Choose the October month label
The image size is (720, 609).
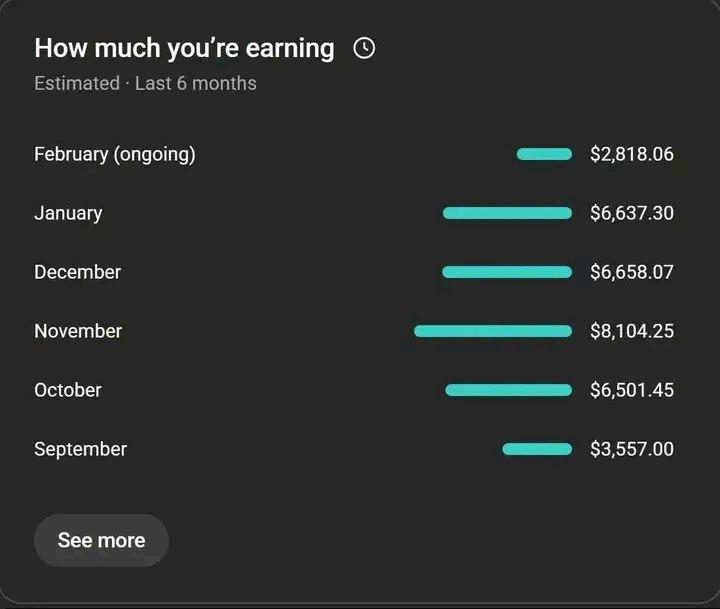68,390
